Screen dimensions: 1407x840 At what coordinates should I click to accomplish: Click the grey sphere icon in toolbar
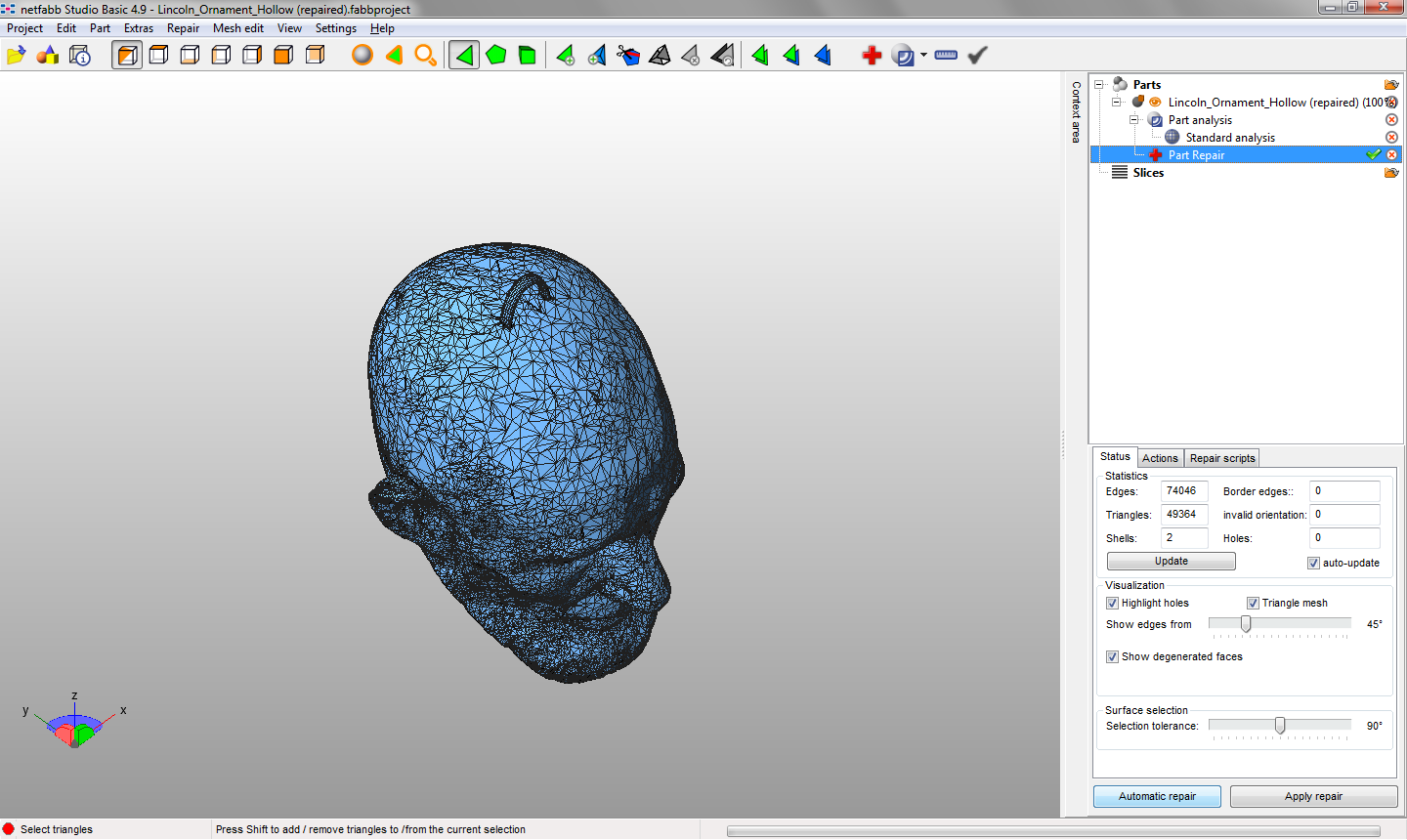pyautogui.click(x=362, y=56)
